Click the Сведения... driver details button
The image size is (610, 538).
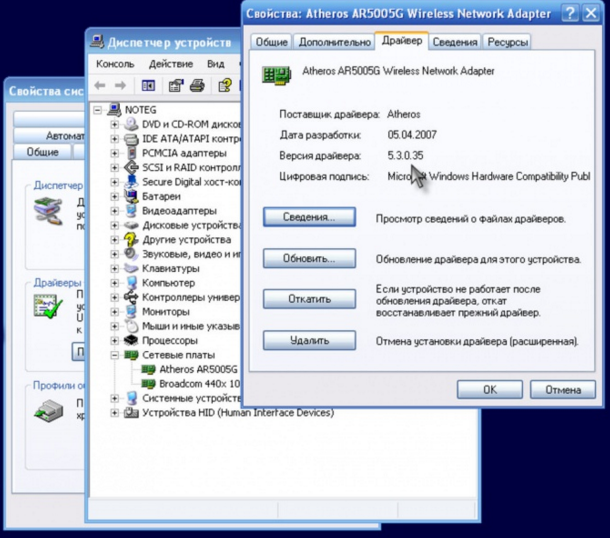tap(309, 217)
